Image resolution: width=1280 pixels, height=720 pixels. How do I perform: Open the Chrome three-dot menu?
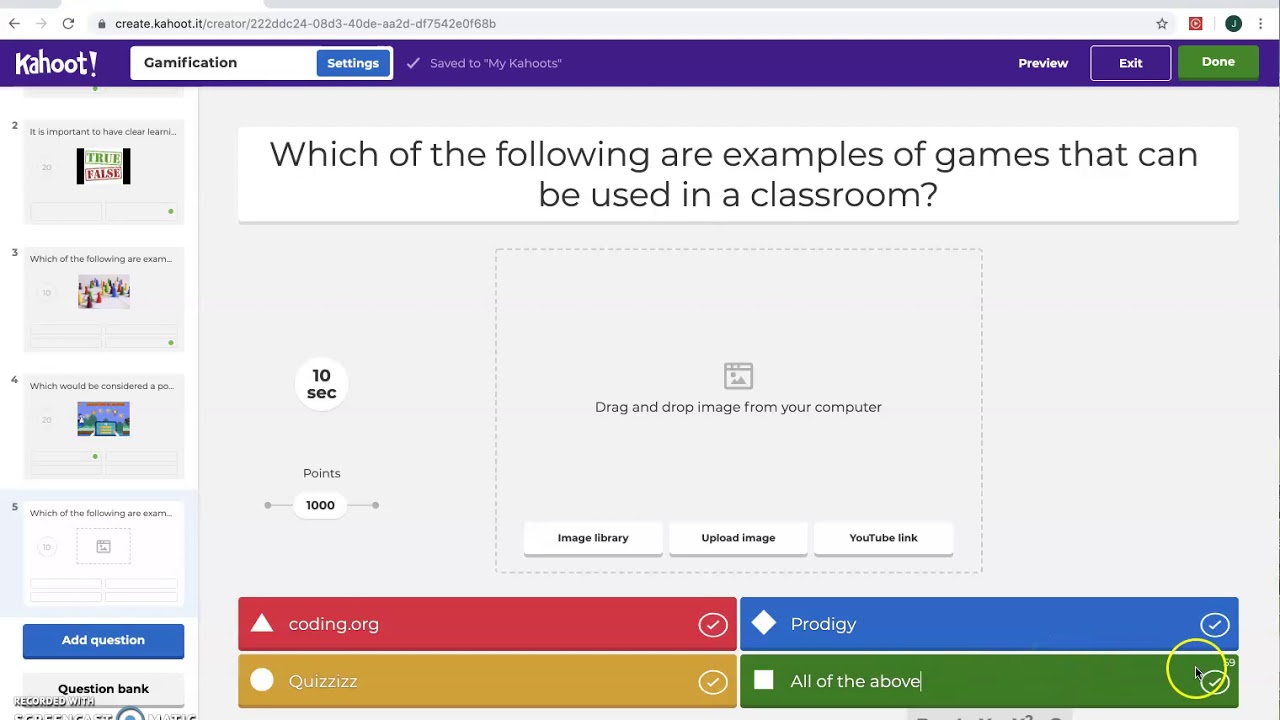pos(1263,23)
